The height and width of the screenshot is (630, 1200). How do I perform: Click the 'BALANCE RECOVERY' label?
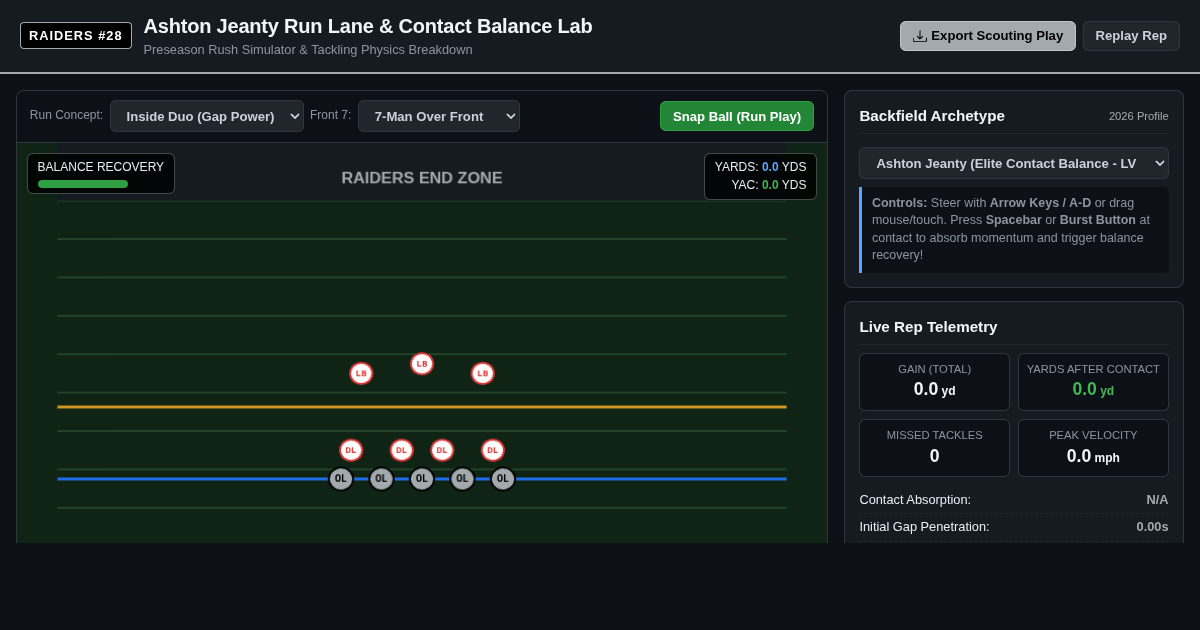click(x=101, y=167)
